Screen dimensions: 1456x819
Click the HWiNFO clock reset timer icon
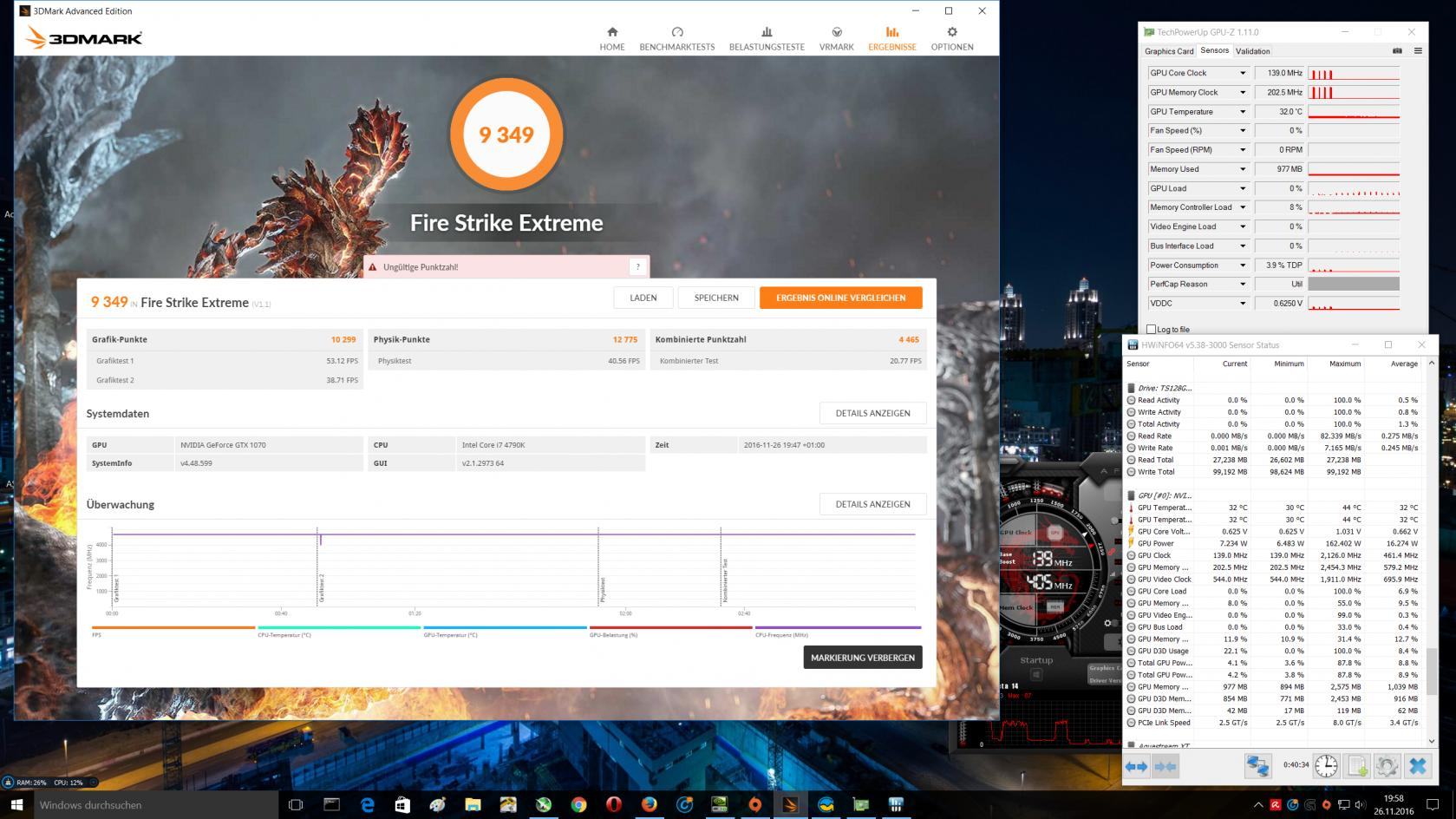point(1326,766)
